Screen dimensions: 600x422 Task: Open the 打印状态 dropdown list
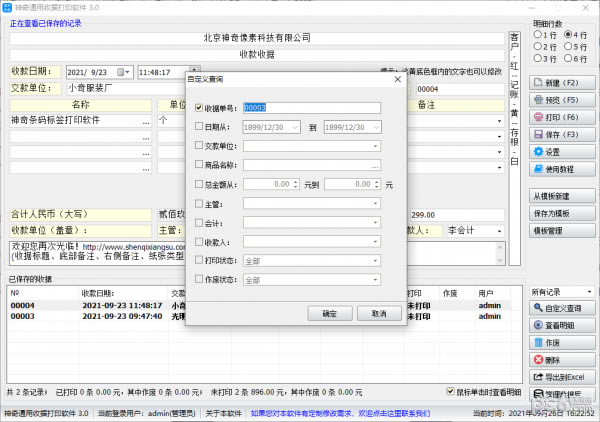(x=376, y=261)
